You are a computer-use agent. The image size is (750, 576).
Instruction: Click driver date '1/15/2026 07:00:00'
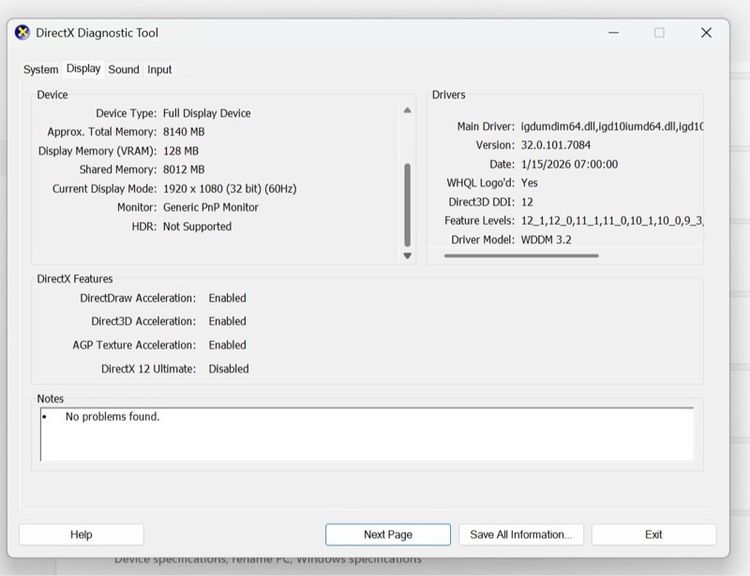coord(569,165)
